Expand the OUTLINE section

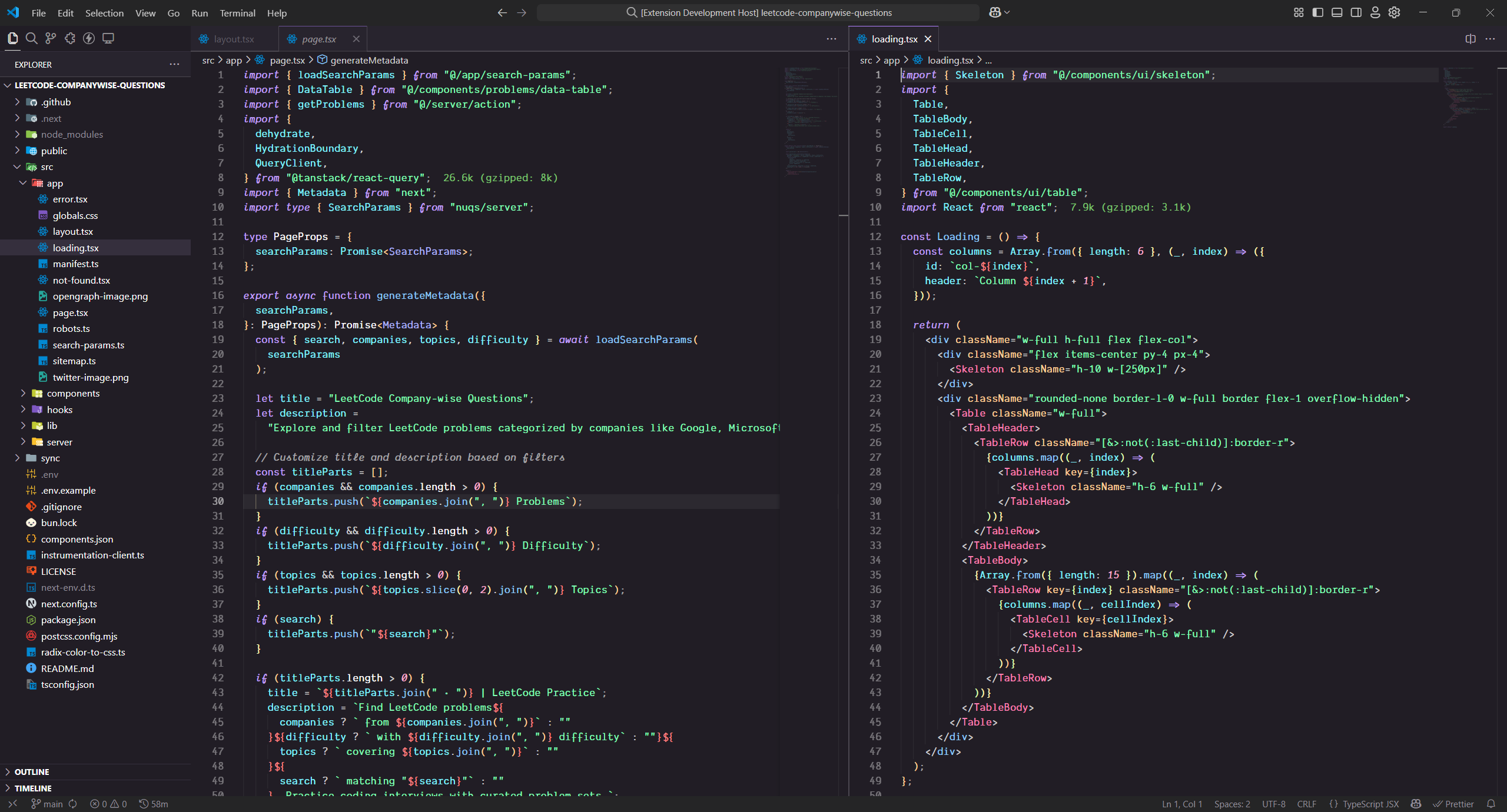pyautogui.click(x=32, y=771)
